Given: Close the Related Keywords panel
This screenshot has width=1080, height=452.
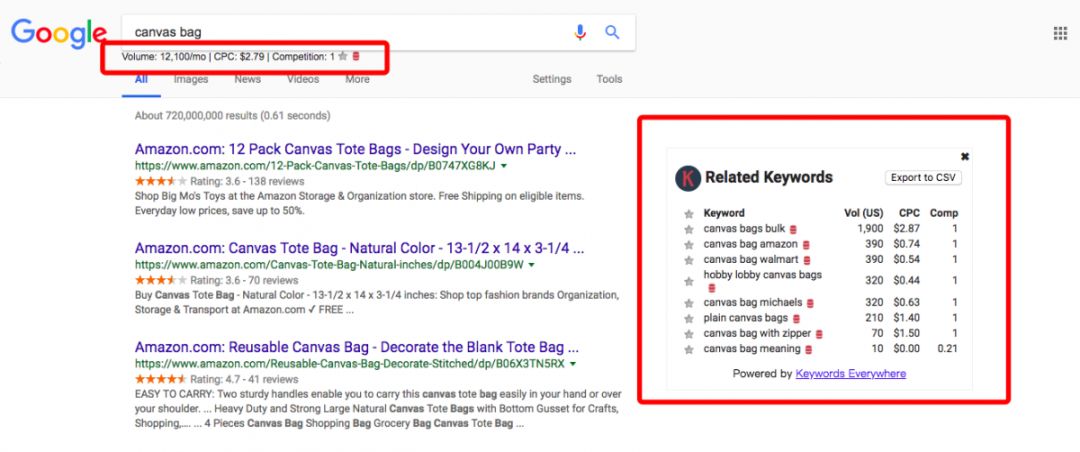Looking at the screenshot, I should click(x=964, y=156).
